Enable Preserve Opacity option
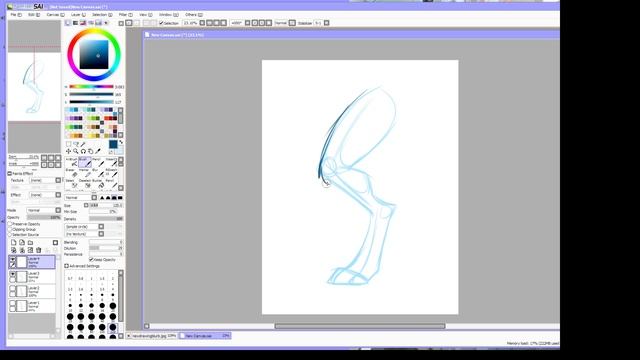This screenshot has width=640, height=360. click(10, 224)
